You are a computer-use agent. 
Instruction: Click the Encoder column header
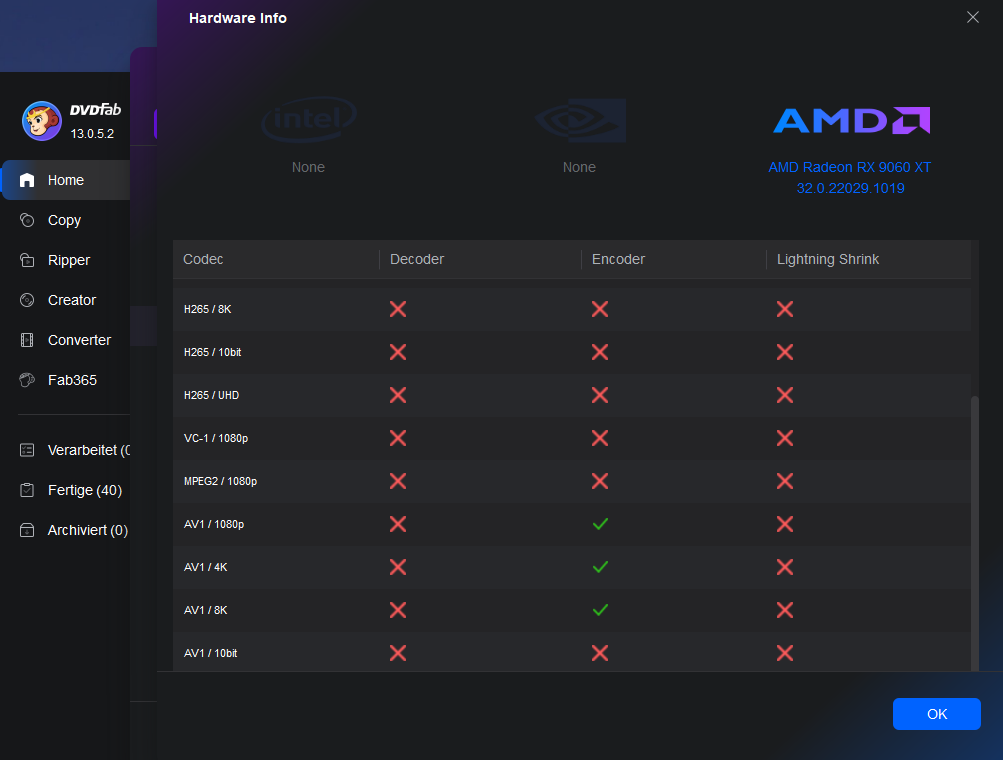coord(618,259)
